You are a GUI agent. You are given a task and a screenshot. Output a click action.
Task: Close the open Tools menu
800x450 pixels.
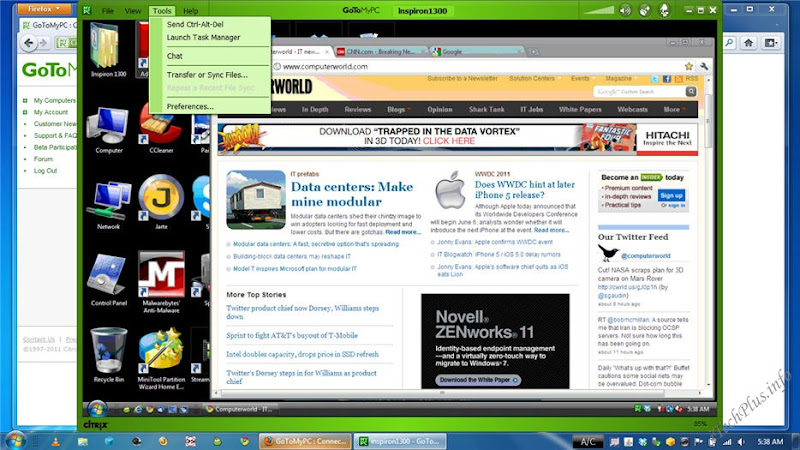162,11
